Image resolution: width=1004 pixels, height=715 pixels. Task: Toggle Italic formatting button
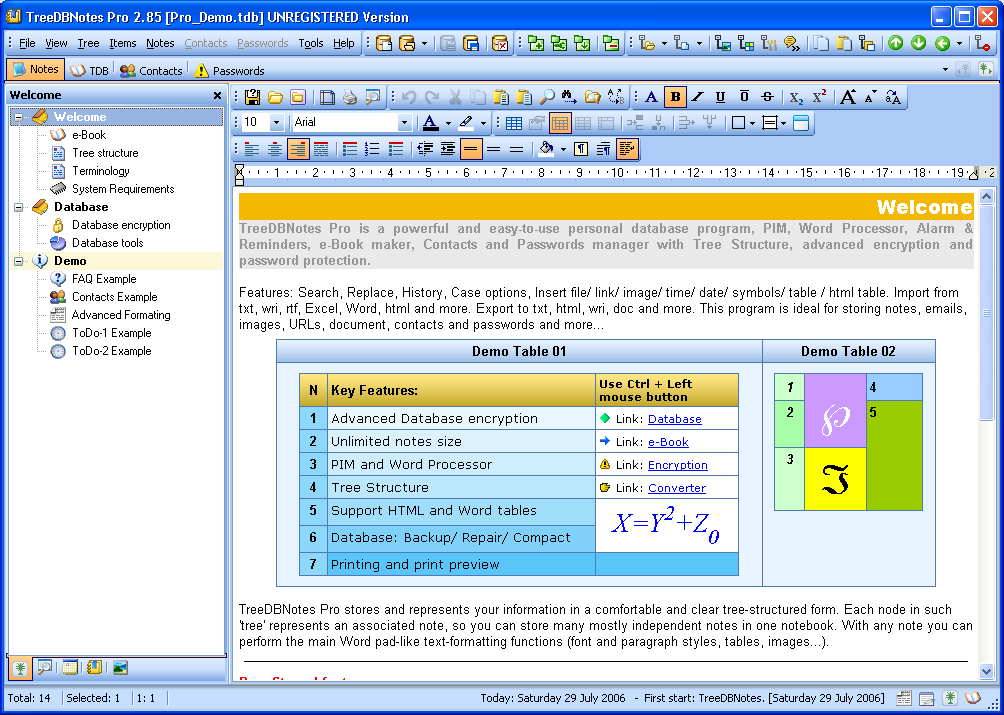tap(698, 97)
